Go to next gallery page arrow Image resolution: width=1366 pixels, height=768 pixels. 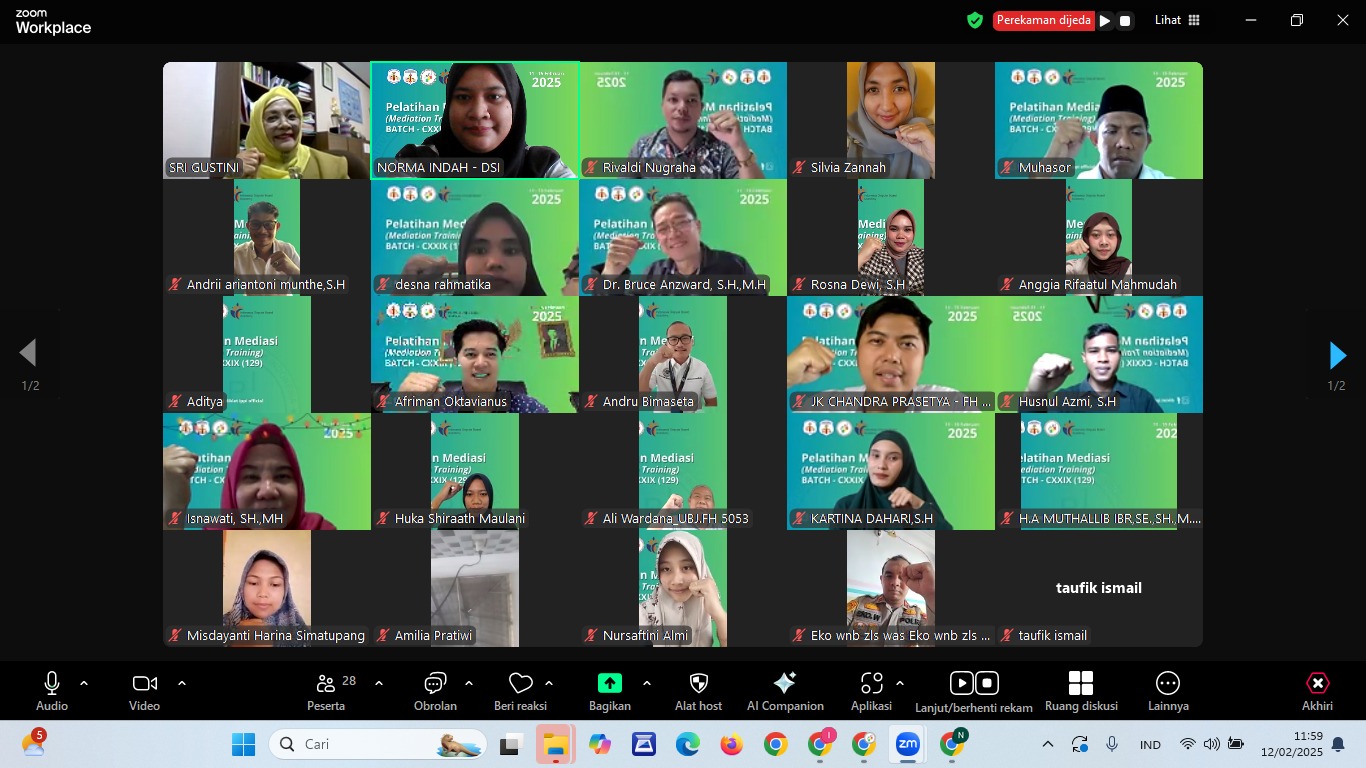pyautogui.click(x=1337, y=355)
